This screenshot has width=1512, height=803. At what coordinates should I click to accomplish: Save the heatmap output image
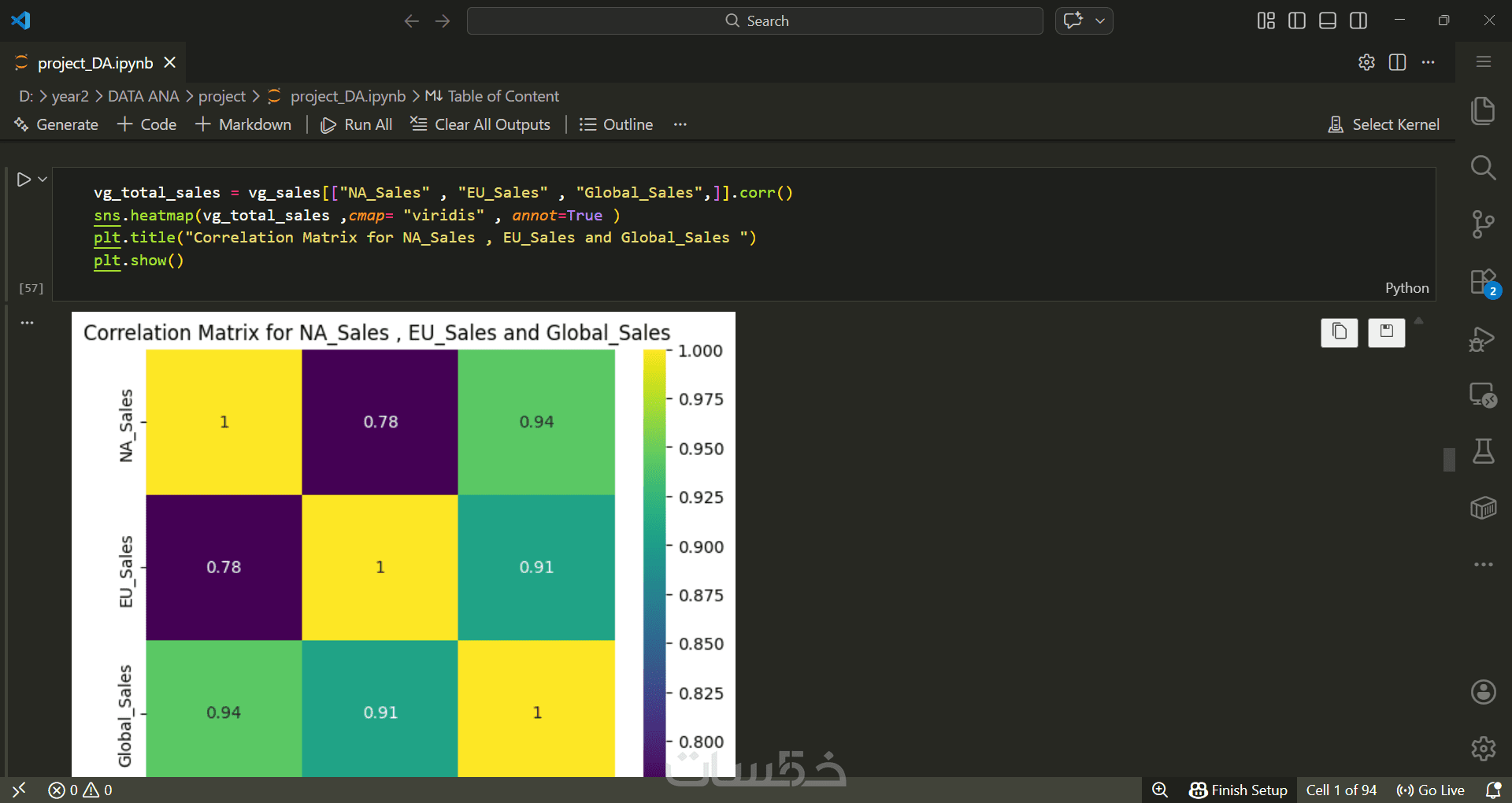point(1386,332)
